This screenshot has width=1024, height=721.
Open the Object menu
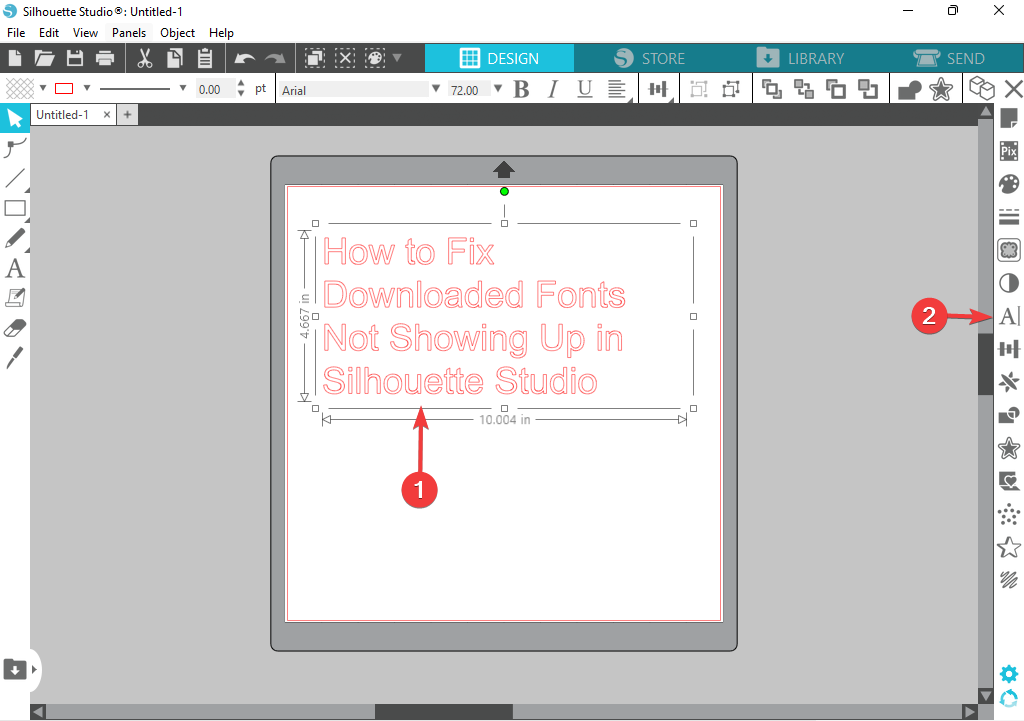click(x=177, y=33)
